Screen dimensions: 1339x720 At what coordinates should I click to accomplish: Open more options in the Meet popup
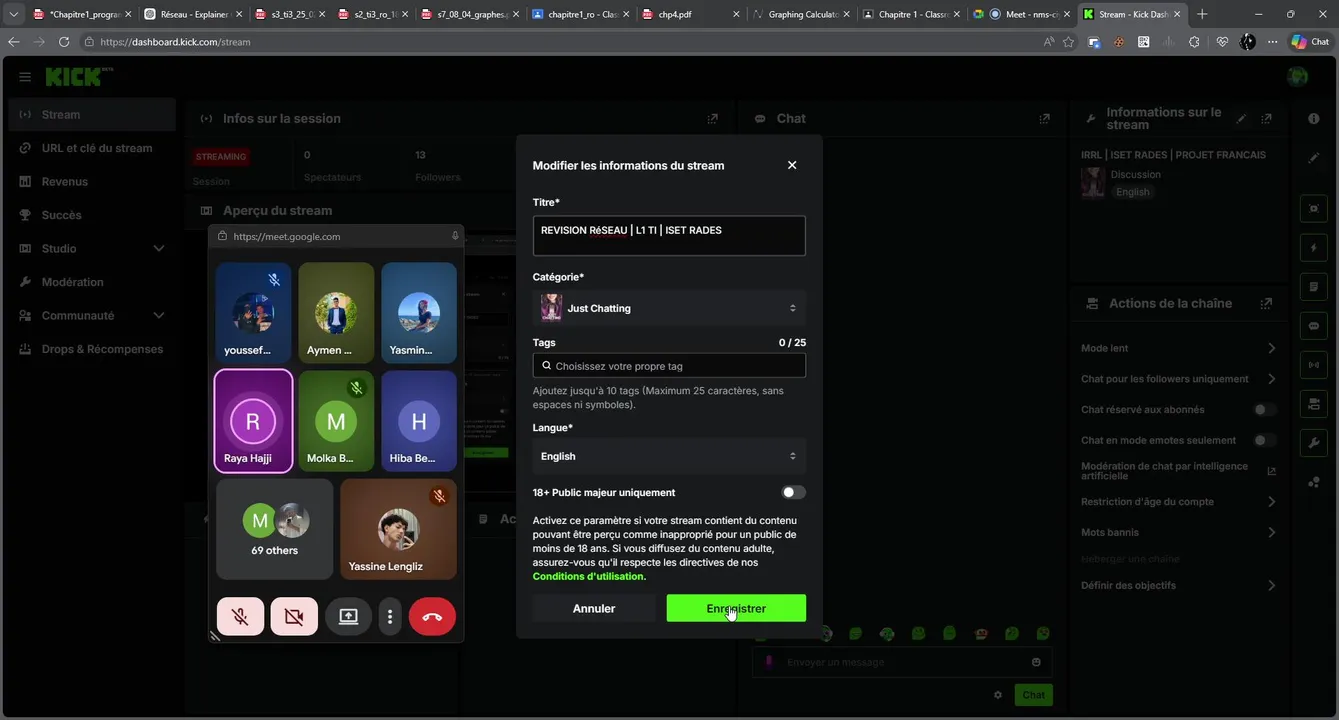pyautogui.click(x=390, y=617)
